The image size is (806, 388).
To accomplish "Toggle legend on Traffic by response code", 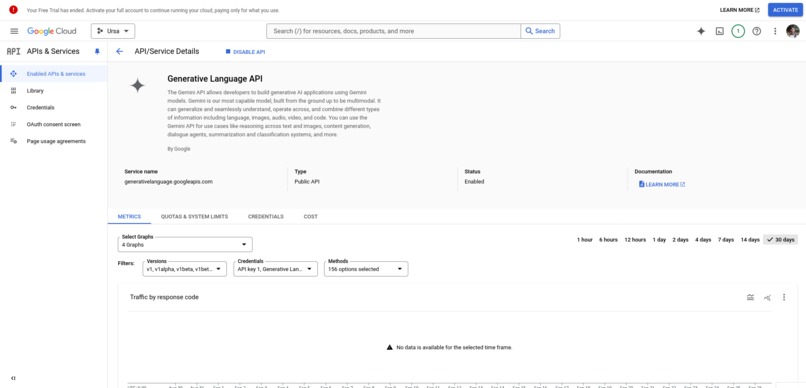I will pyautogui.click(x=750, y=297).
